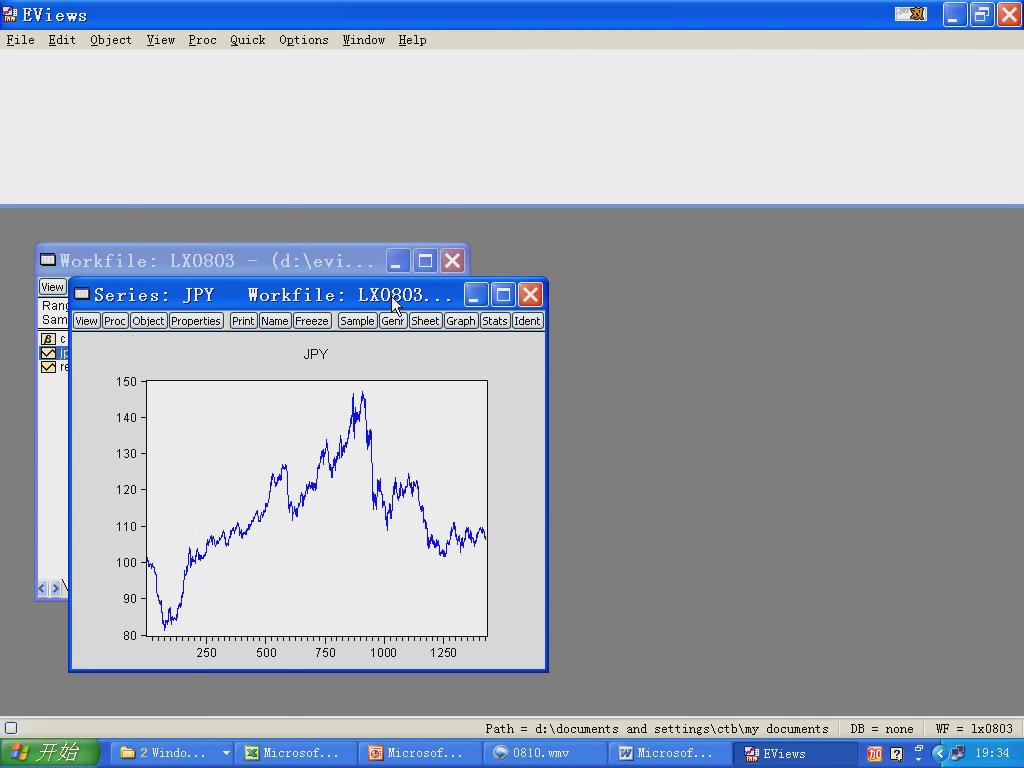Click the small square box in status bar
The image size is (1024, 768).
pos(11,728)
